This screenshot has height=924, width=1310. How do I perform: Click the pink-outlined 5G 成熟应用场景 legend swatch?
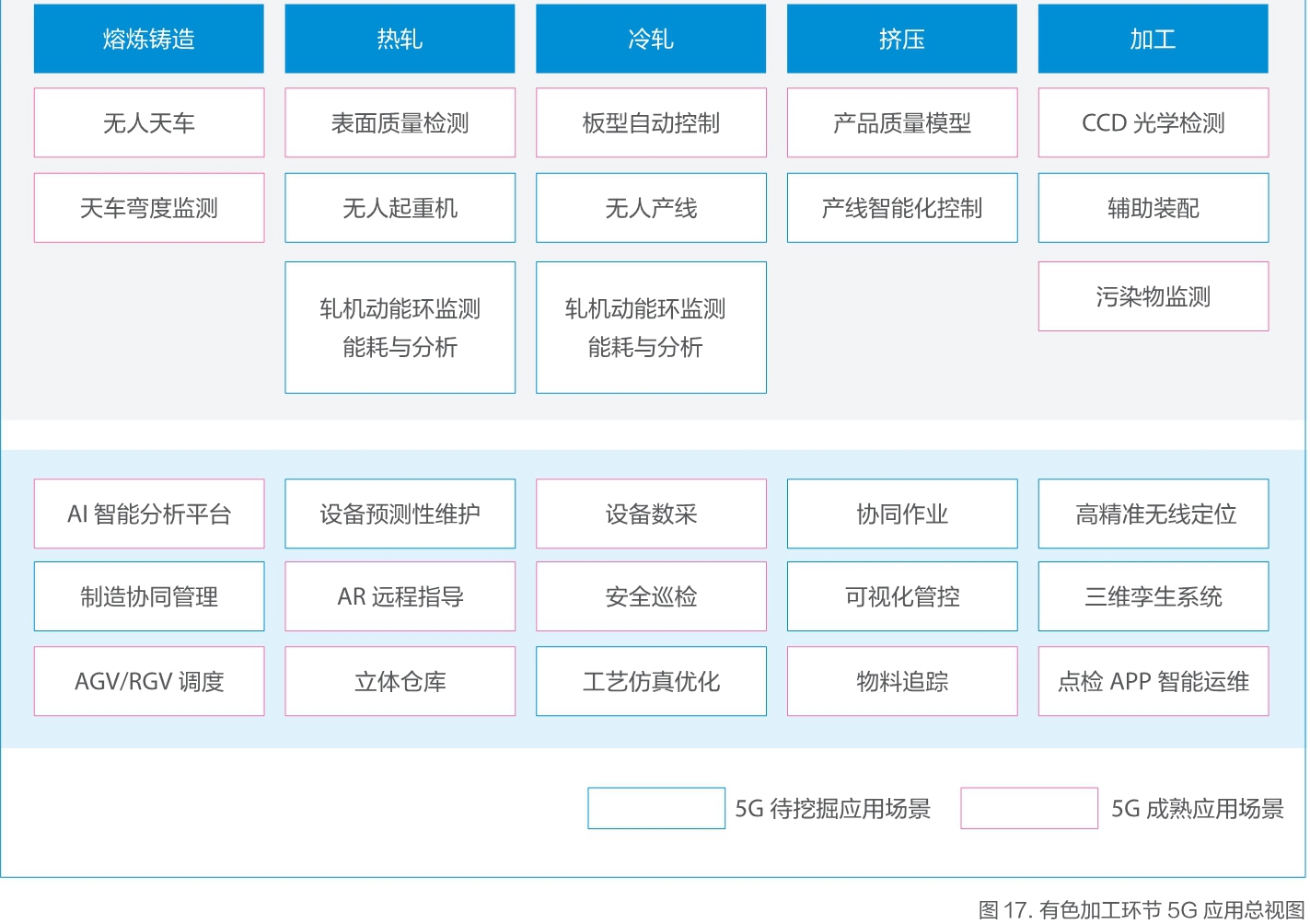point(1028,808)
